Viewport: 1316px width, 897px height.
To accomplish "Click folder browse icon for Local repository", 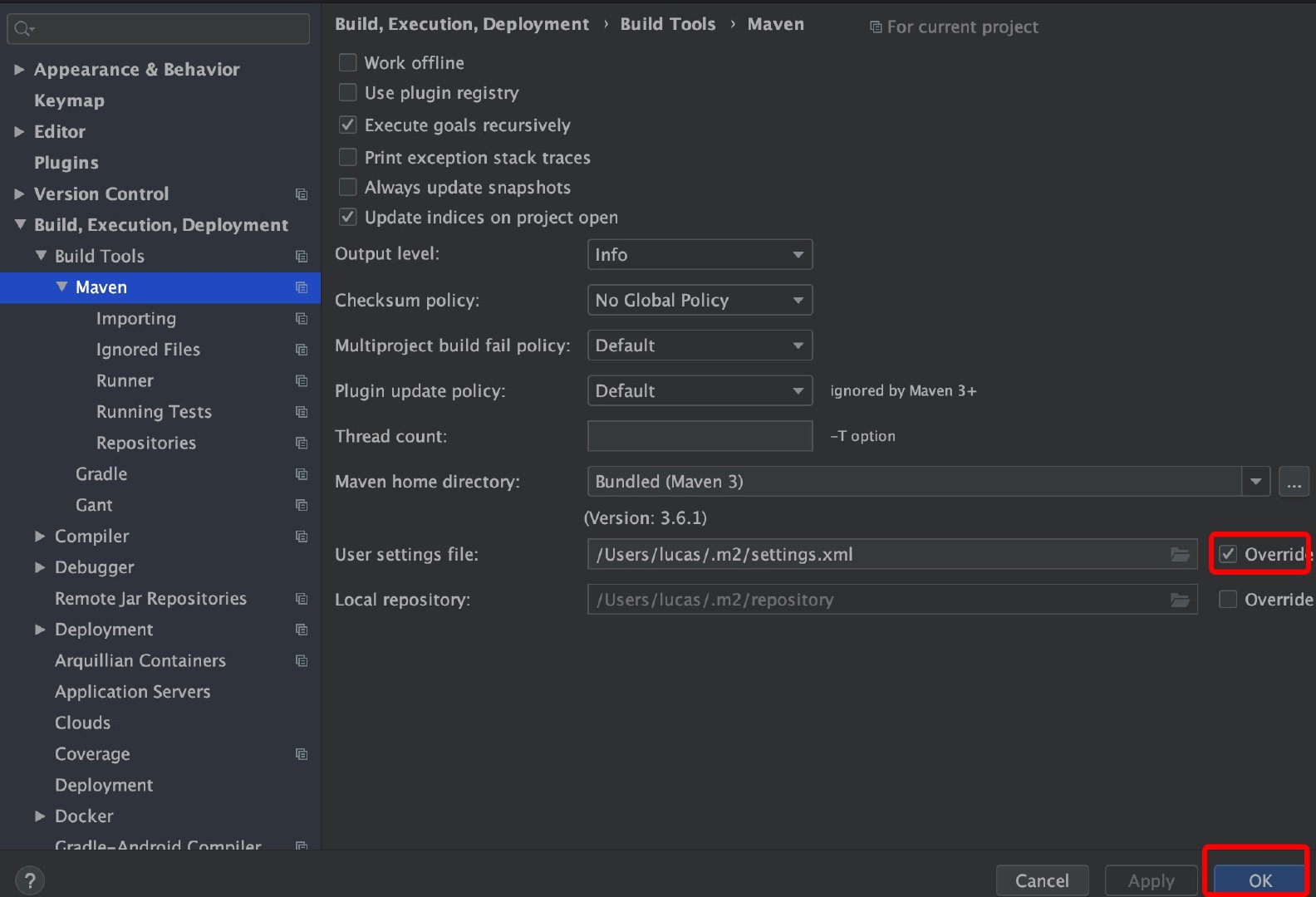I will click(x=1180, y=600).
